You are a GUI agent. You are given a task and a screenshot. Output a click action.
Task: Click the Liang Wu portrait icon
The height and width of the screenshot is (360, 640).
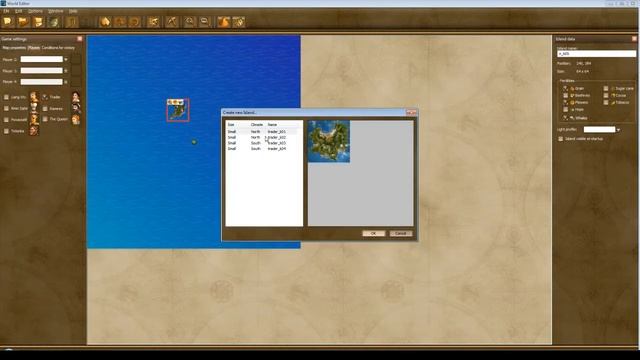coord(34,97)
